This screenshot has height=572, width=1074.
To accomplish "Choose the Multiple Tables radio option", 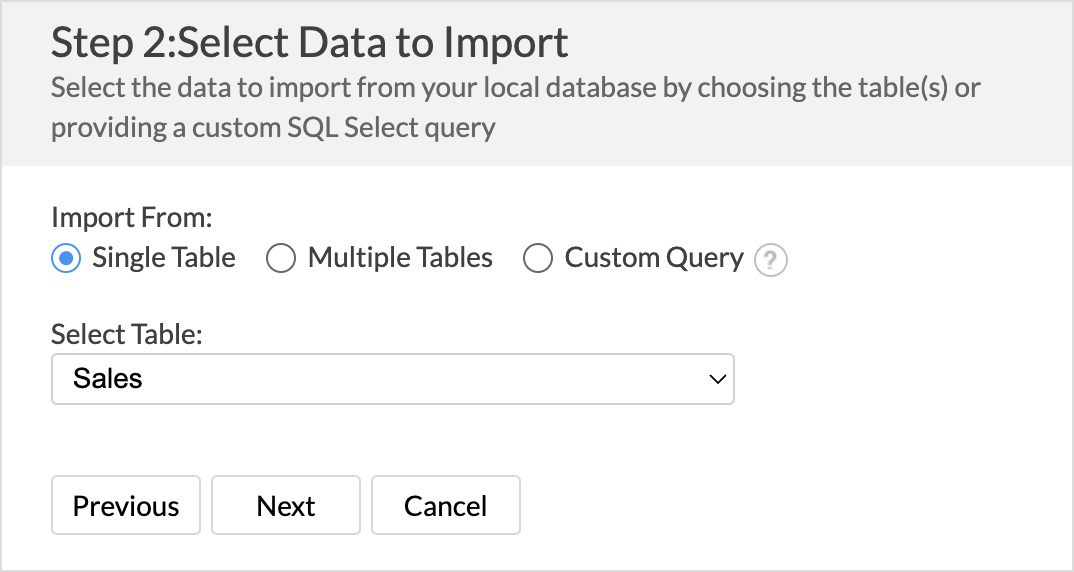I will coord(281,258).
